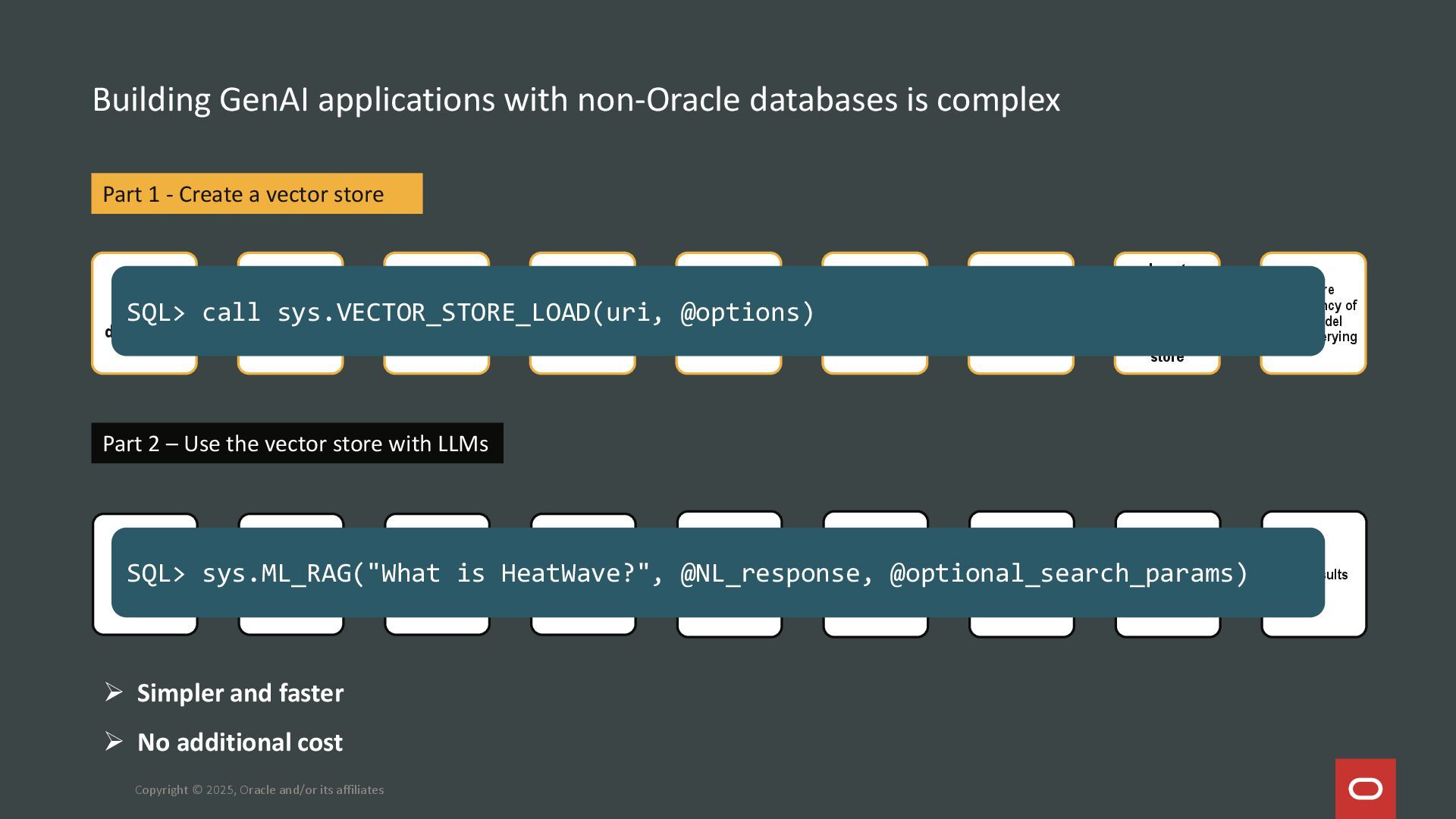The image size is (1456, 819).
Task: Click the "Simpler and faster" bullet text
Action: tap(240, 693)
